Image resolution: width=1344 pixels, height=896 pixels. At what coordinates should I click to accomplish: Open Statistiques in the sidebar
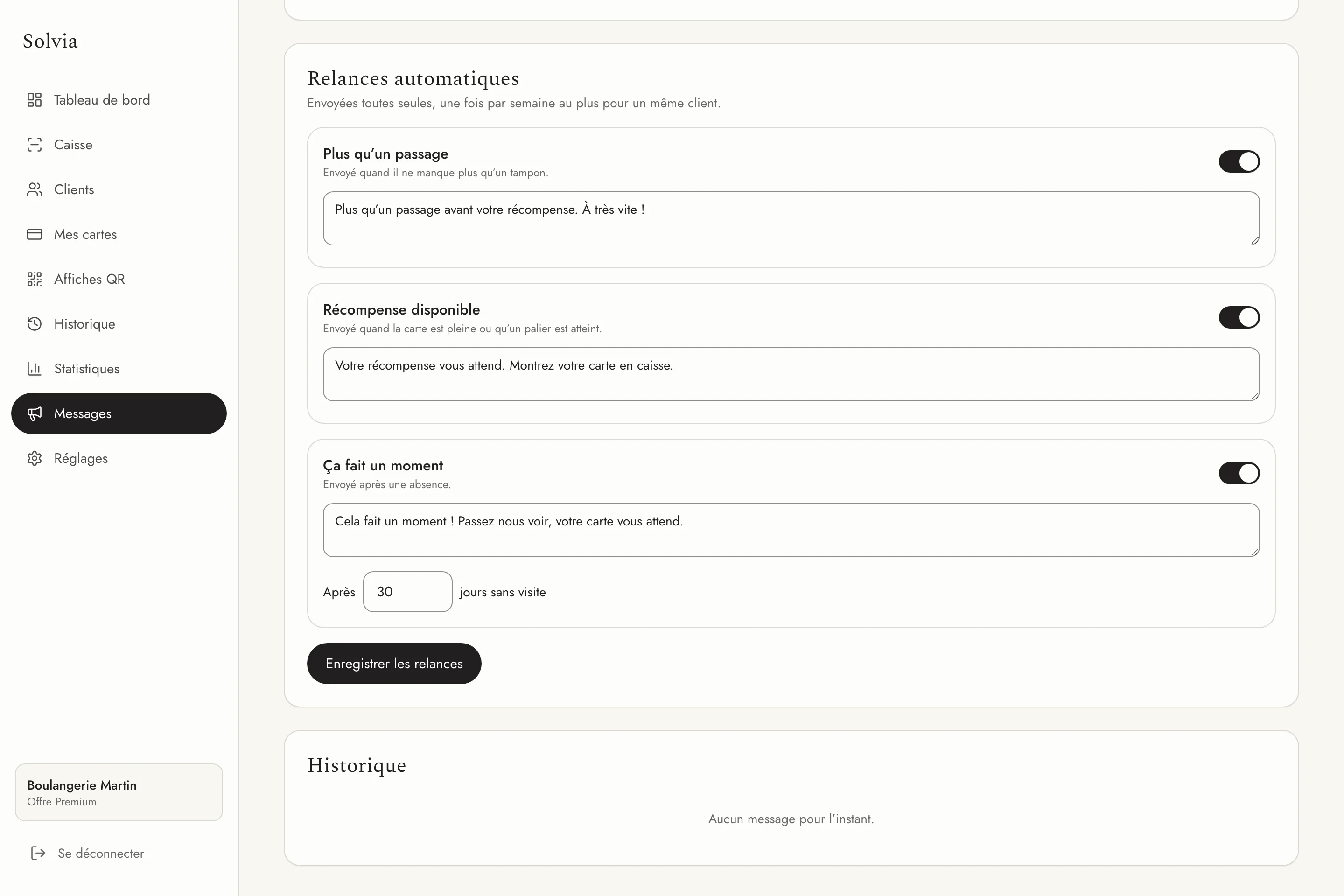point(119,369)
